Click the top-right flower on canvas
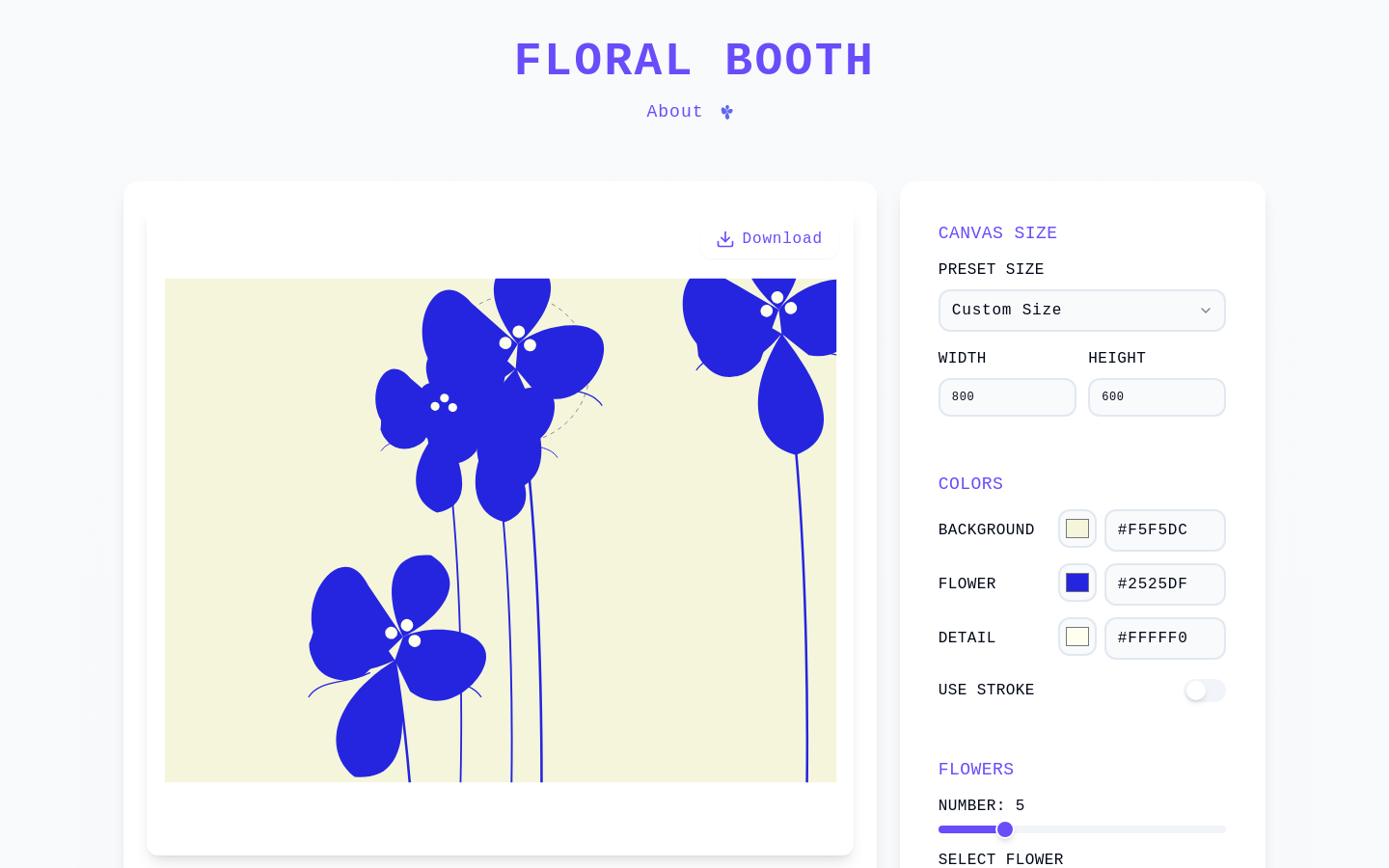 tap(772, 328)
